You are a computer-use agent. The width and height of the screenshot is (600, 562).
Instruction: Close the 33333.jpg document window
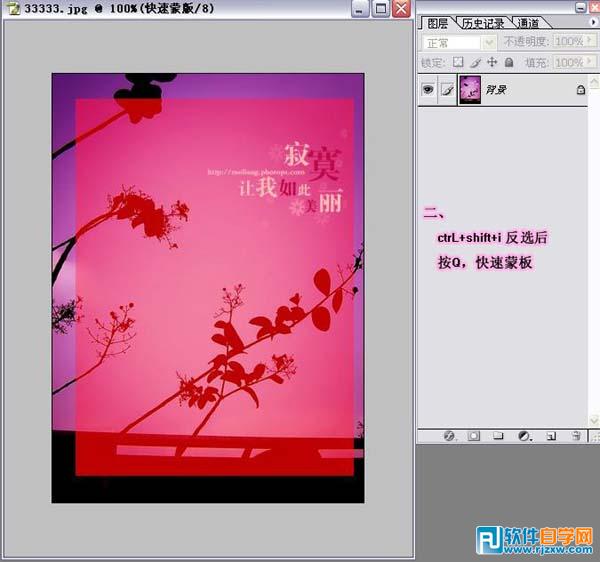(401, 9)
